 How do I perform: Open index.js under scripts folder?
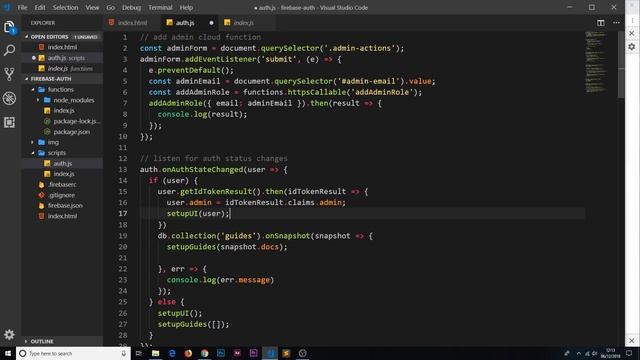[x=62, y=174]
